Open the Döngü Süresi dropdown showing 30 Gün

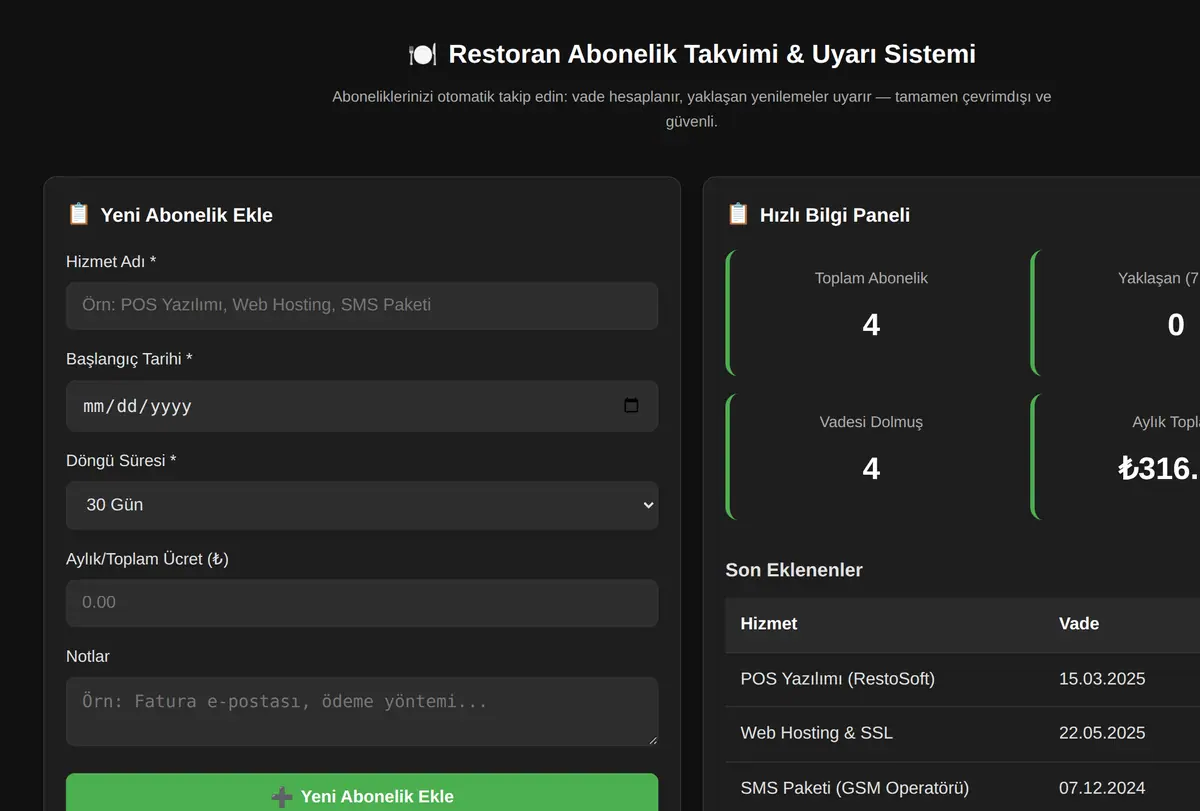pos(362,505)
